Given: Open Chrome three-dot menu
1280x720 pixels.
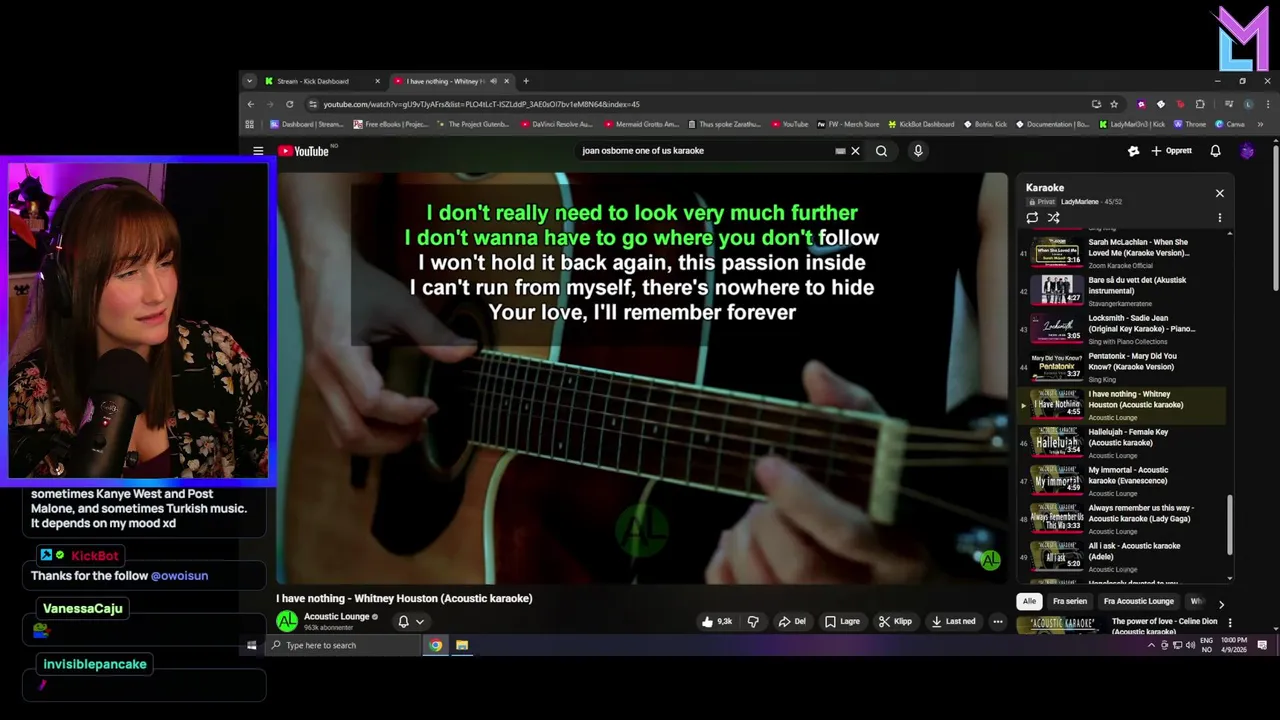Looking at the screenshot, I should (1268, 104).
